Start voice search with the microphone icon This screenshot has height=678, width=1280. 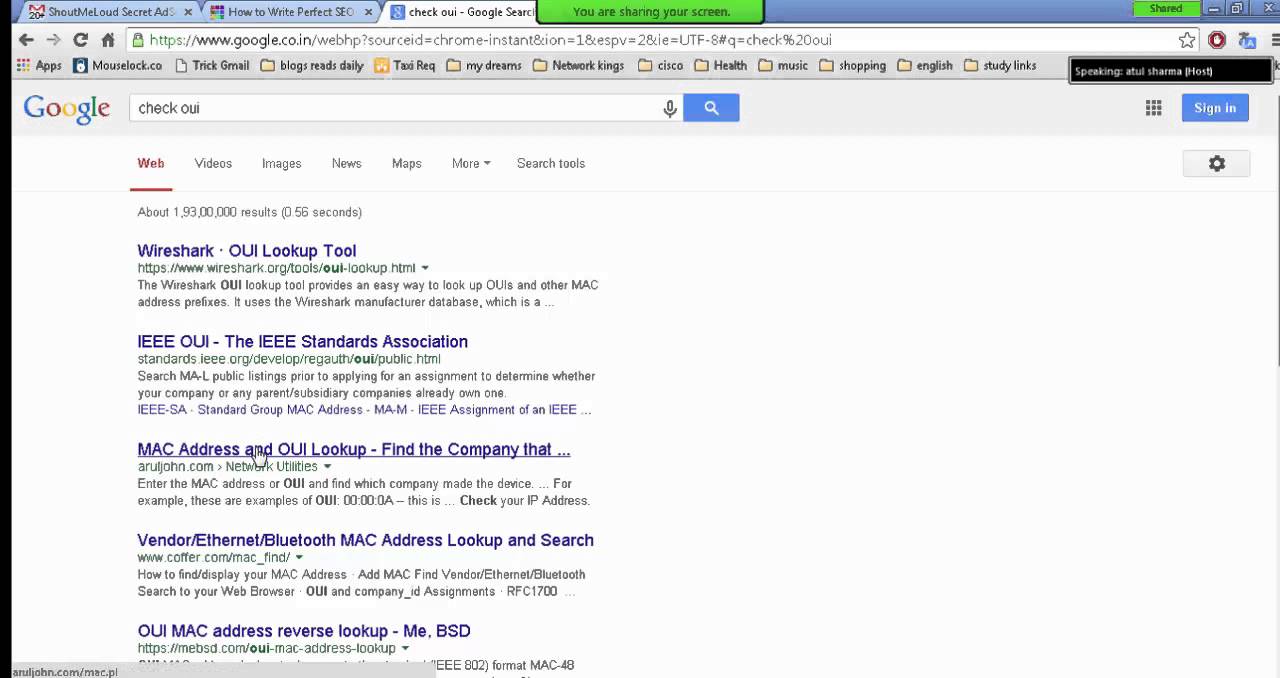[x=670, y=108]
